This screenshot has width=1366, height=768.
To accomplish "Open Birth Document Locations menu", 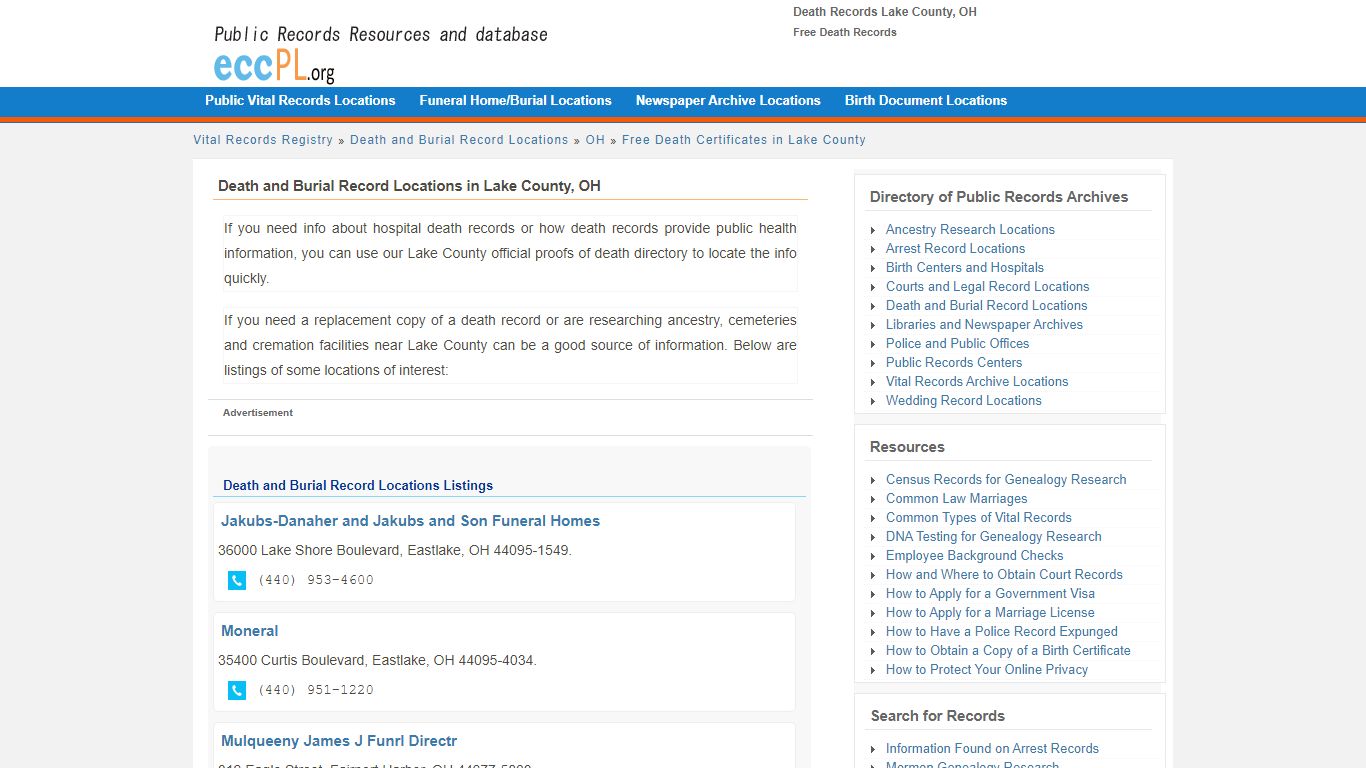I will coord(926,100).
